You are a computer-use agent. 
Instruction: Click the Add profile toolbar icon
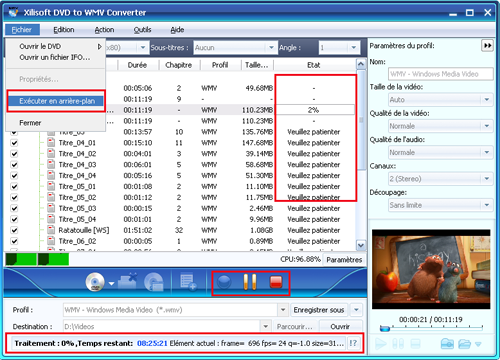(188, 282)
